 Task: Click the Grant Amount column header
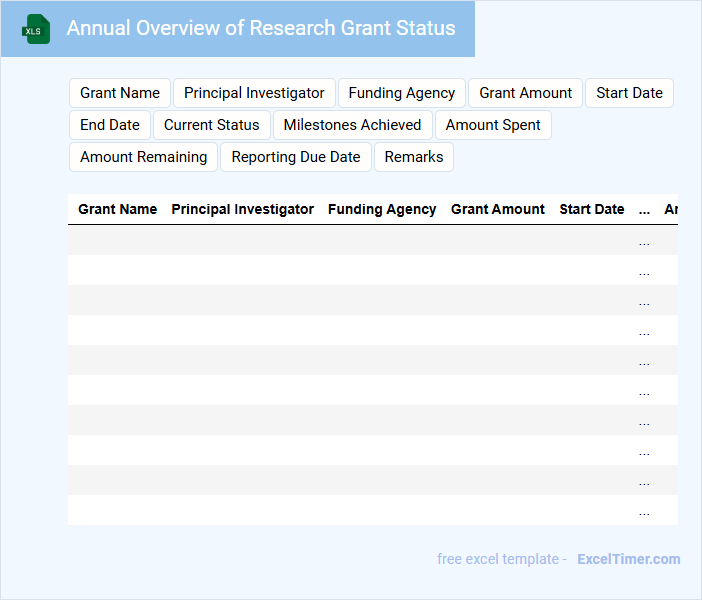(x=498, y=209)
